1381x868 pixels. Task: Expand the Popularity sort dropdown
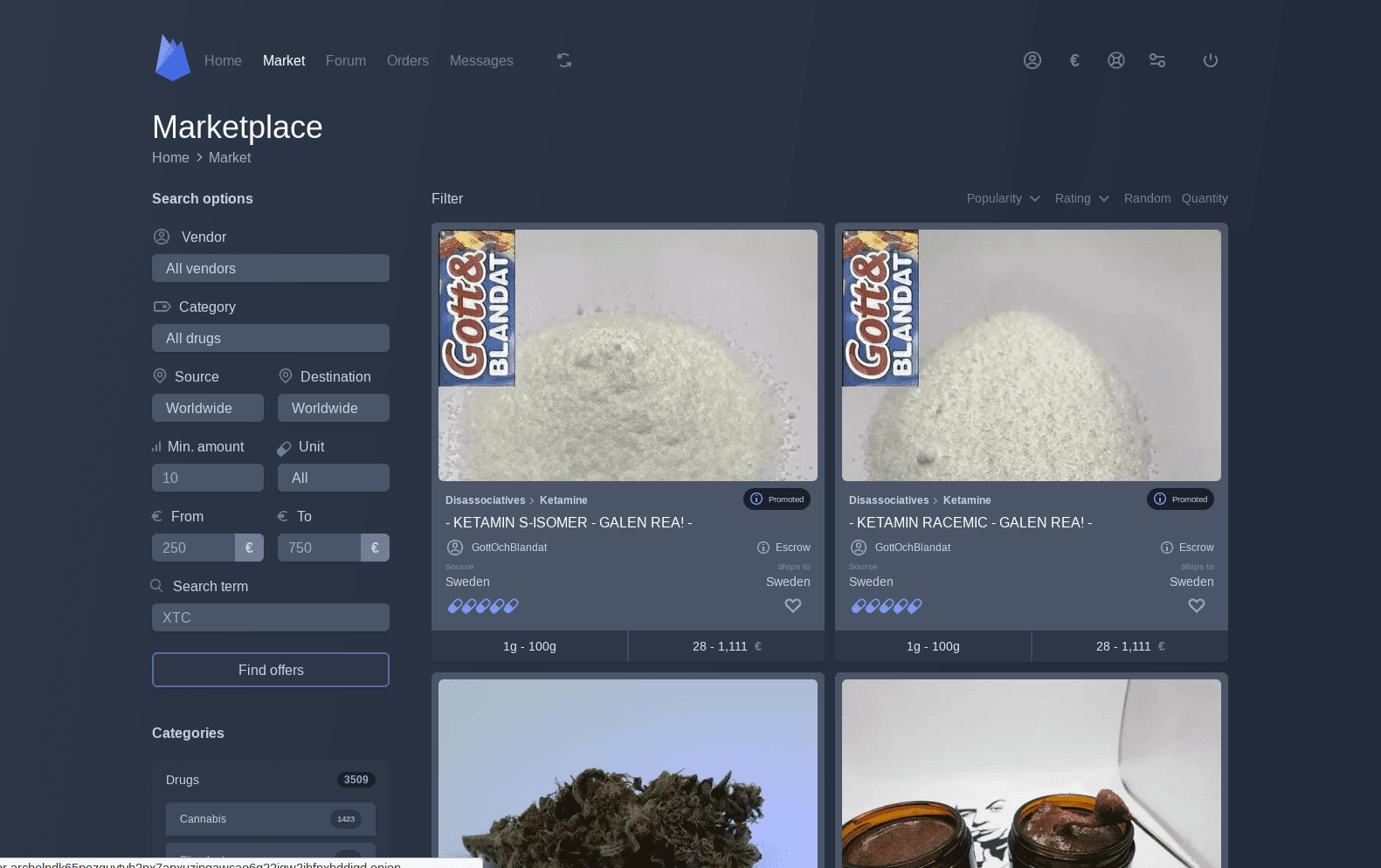(x=1004, y=198)
